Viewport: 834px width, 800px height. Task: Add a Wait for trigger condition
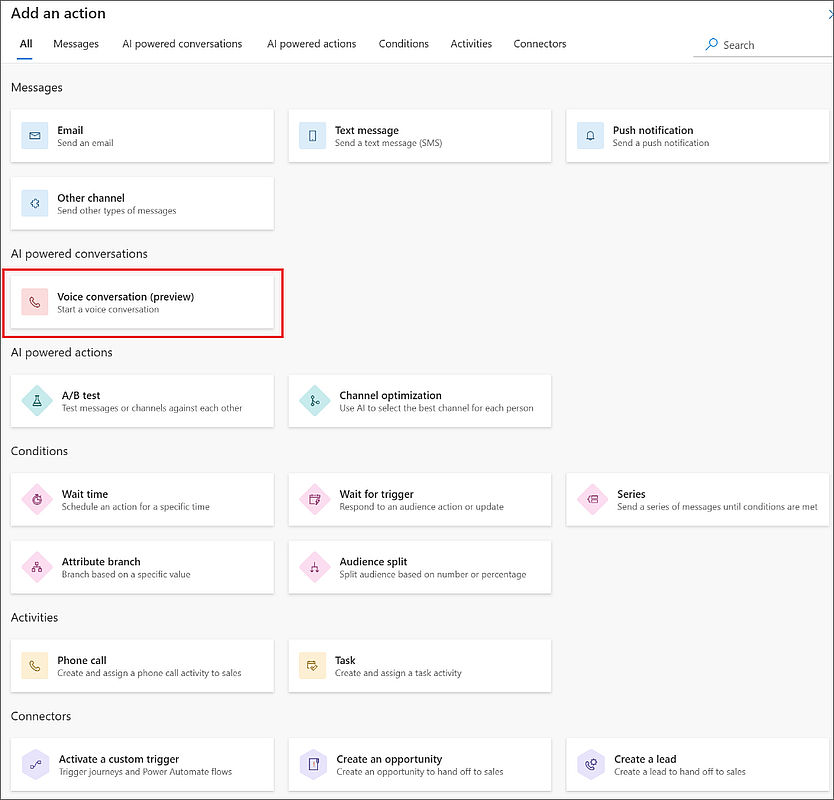pyautogui.click(x=420, y=500)
